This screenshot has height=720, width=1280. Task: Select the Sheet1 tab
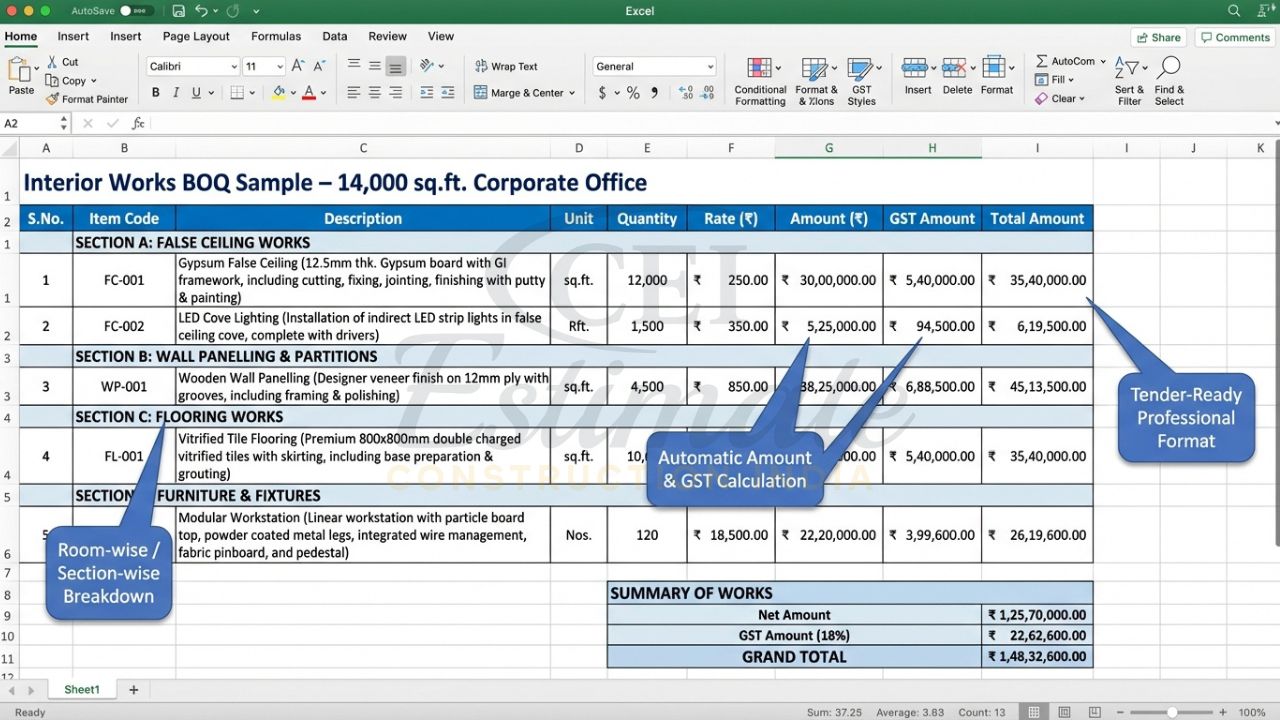pyautogui.click(x=81, y=689)
